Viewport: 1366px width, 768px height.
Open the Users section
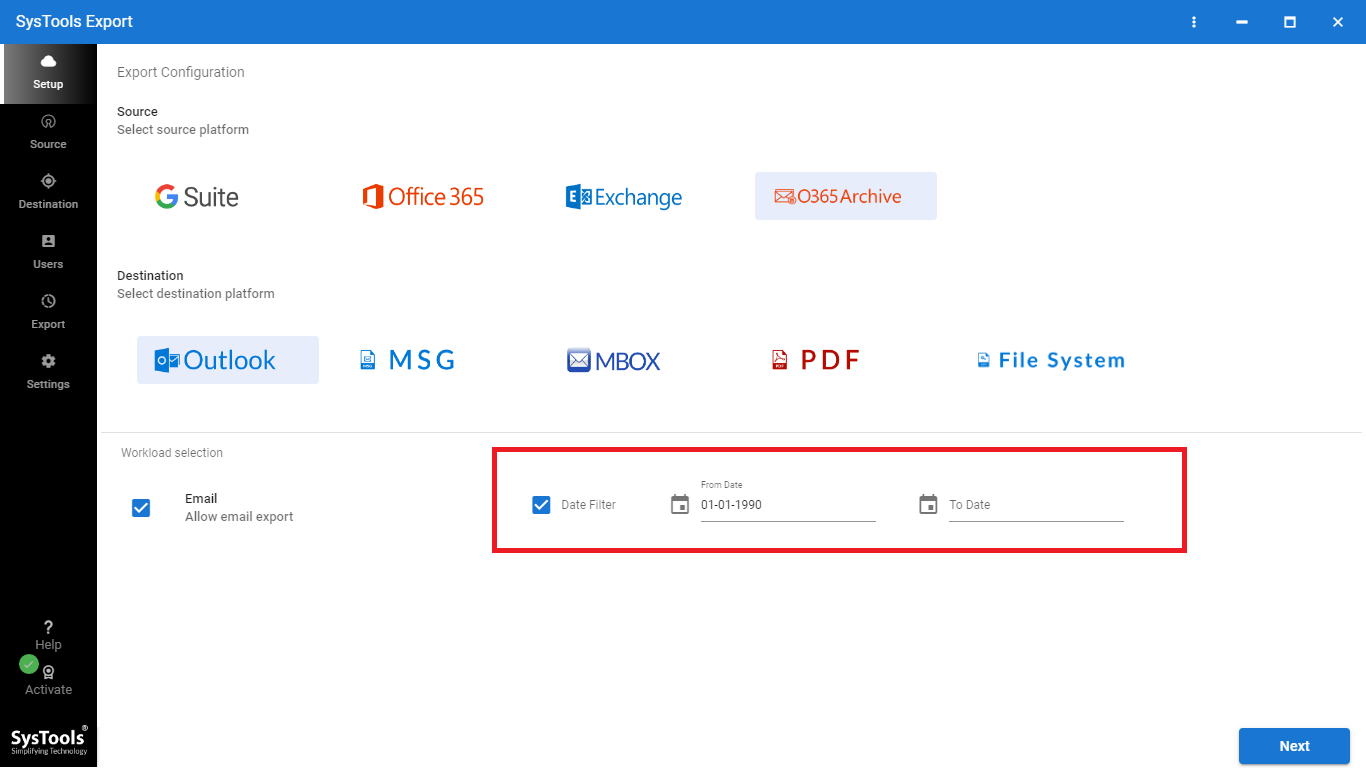coord(48,252)
